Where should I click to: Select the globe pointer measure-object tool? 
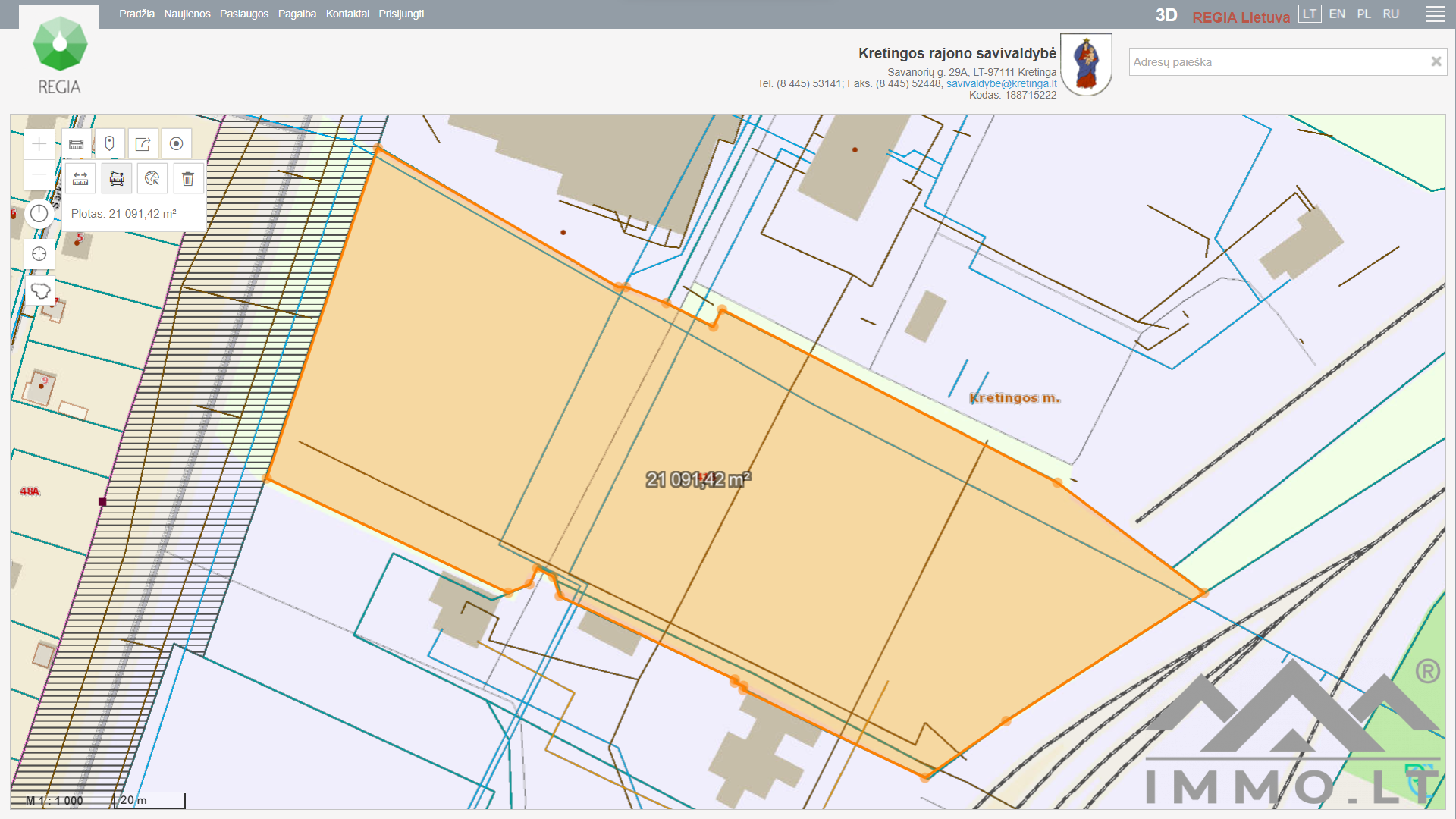tap(152, 179)
